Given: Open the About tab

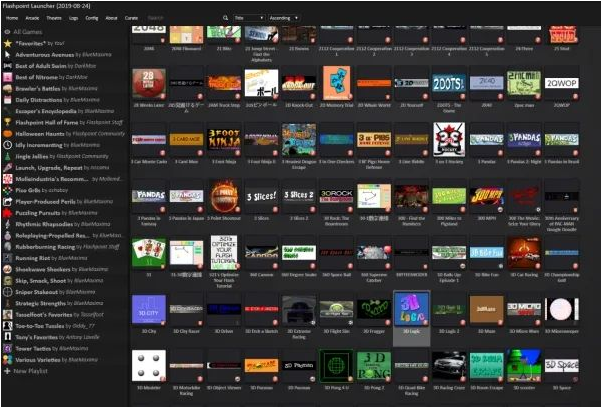Looking at the screenshot, I should pyautogui.click(x=111, y=18).
